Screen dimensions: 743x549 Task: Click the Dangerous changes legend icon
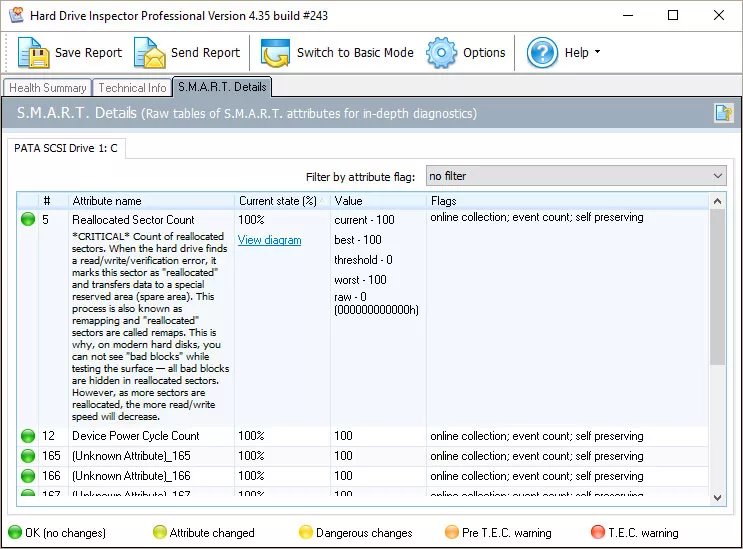coord(306,532)
